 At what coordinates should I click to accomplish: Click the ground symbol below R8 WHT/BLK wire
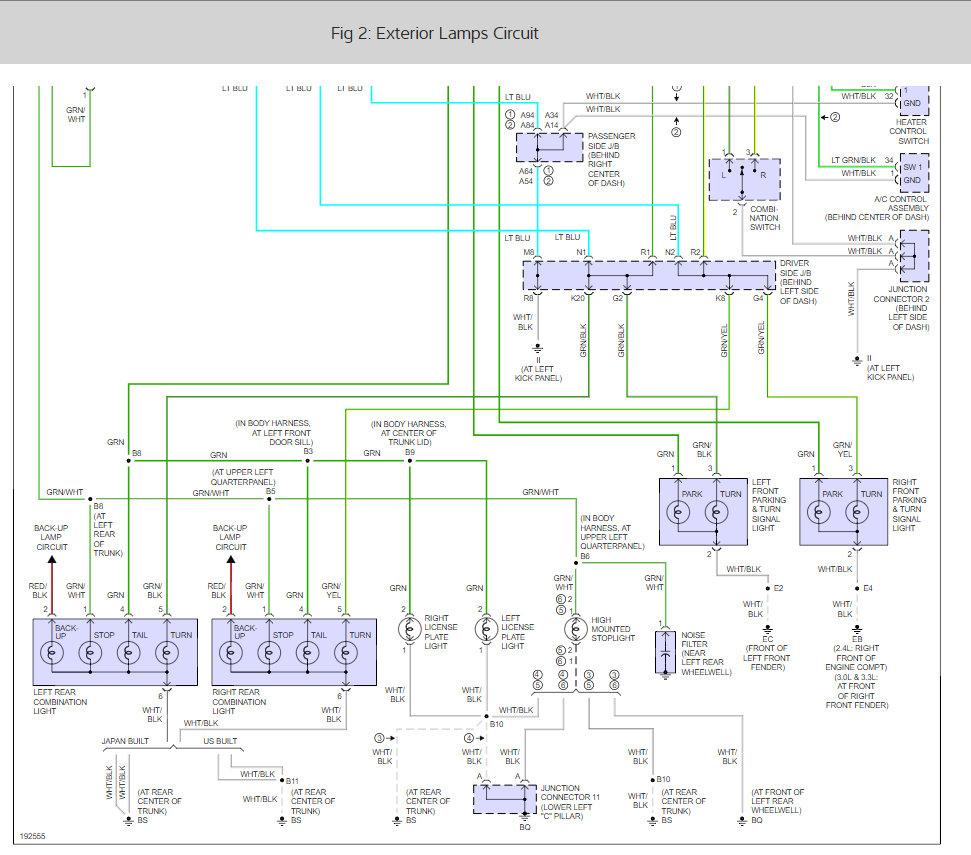538,349
